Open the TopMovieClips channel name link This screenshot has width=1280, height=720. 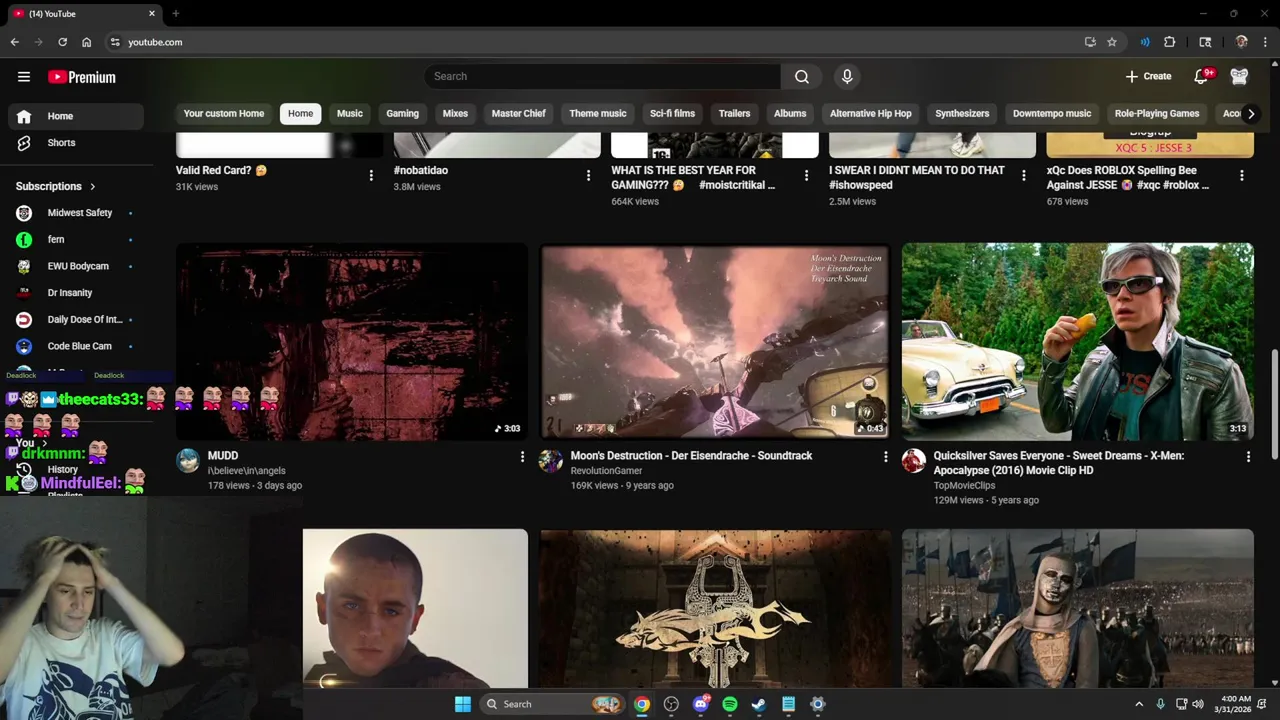pos(964,486)
